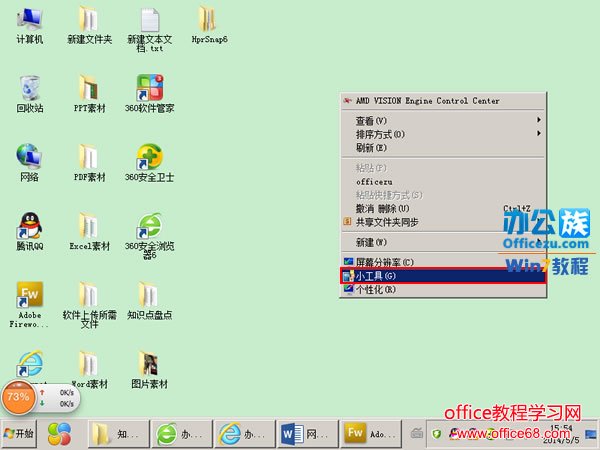
Task: Click the 开始 start button
Action: (19, 434)
